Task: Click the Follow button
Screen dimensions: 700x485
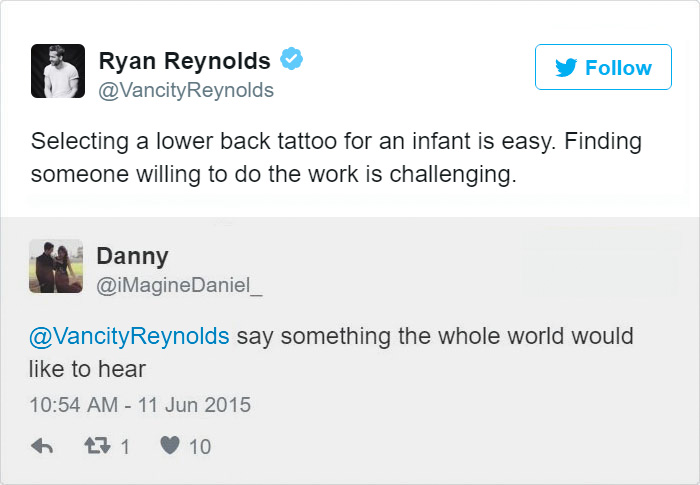Action: [x=603, y=68]
